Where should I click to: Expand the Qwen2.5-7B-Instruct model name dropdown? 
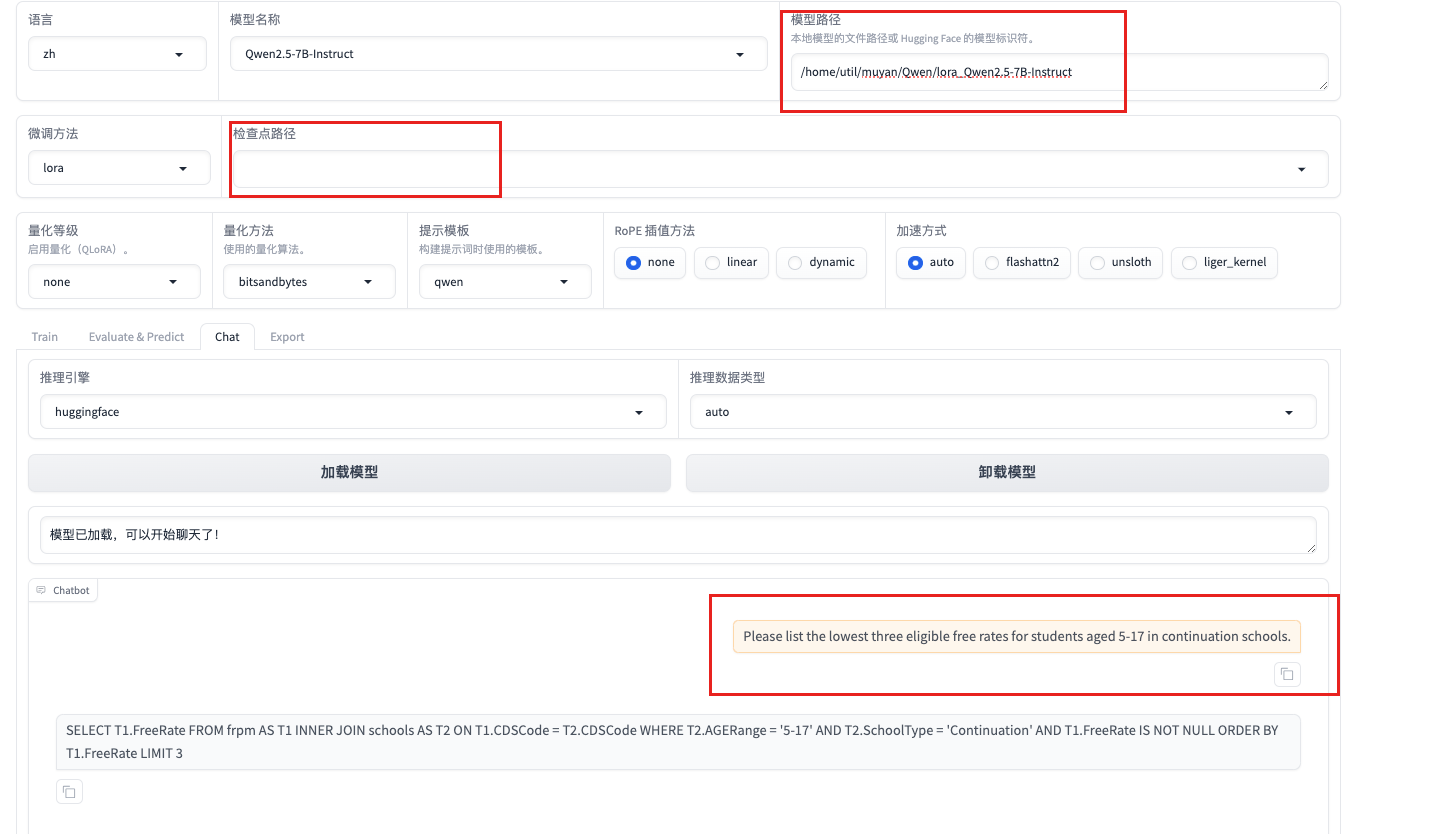click(498, 54)
